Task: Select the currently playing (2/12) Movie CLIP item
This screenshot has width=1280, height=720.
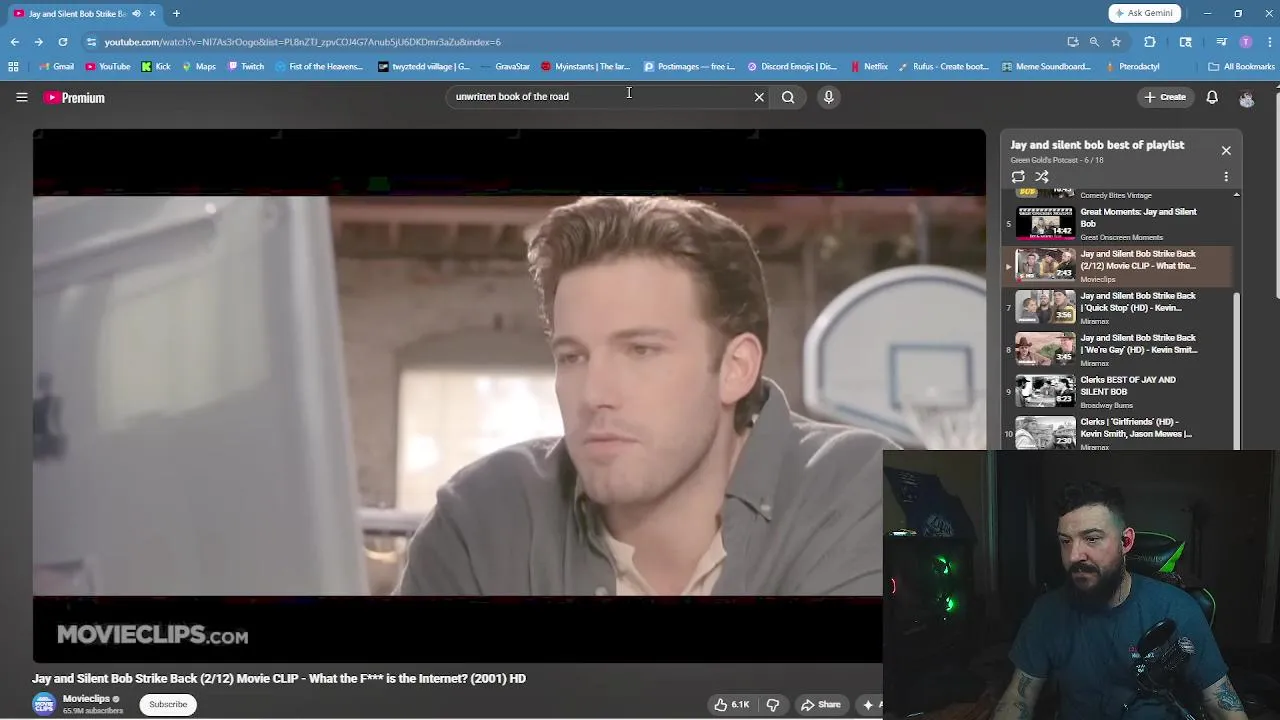Action: click(x=1118, y=265)
